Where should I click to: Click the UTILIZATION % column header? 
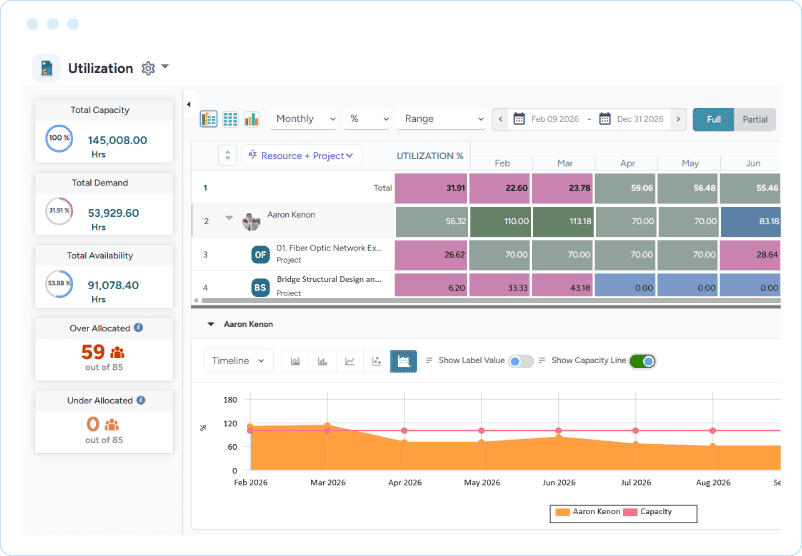(430, 155)
